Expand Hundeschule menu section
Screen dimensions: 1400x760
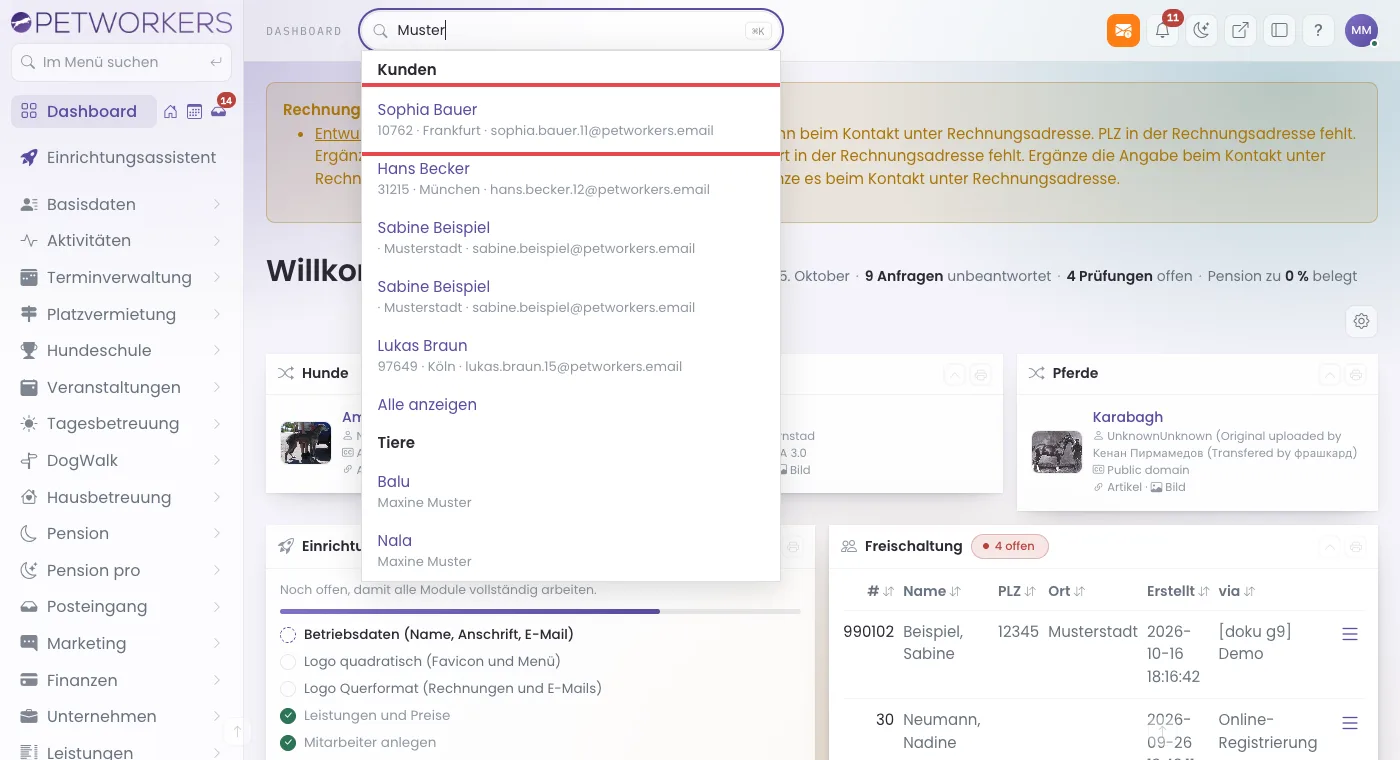tap(121, 350)
